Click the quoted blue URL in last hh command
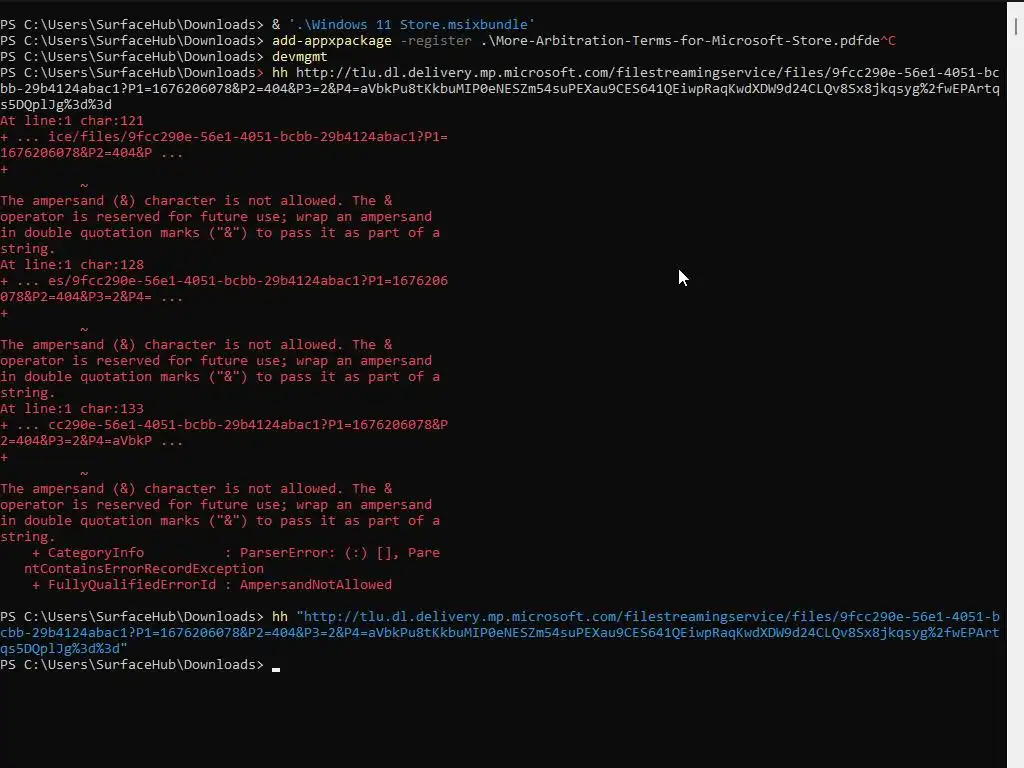 pos(500,632)
